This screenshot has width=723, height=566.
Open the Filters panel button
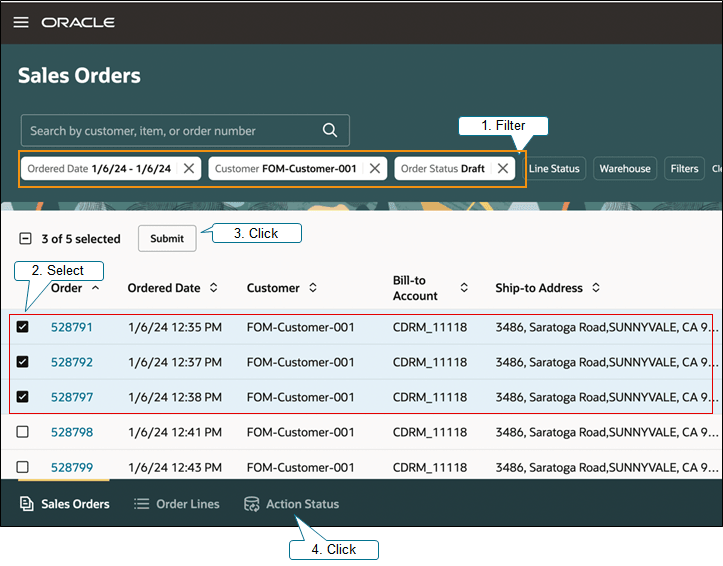click(x=684, y=168)
